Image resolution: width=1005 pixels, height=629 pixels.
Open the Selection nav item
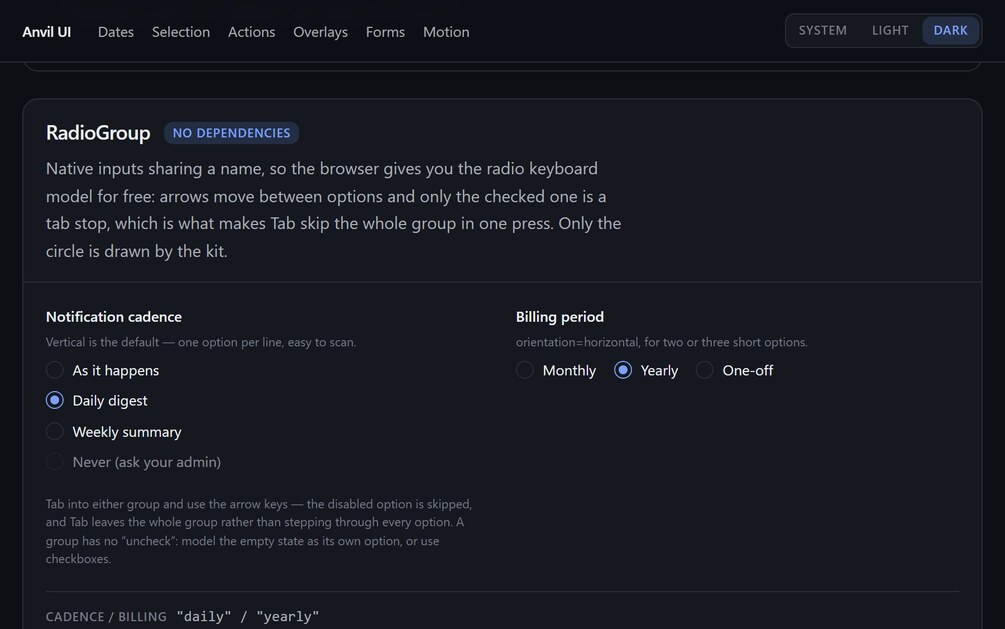pos(181,31)
